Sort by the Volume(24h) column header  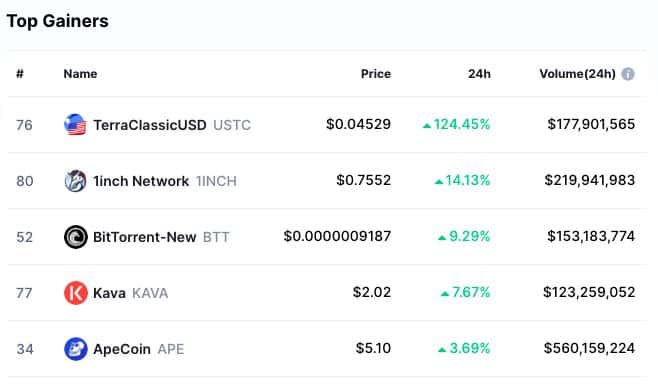click(577, 74)
